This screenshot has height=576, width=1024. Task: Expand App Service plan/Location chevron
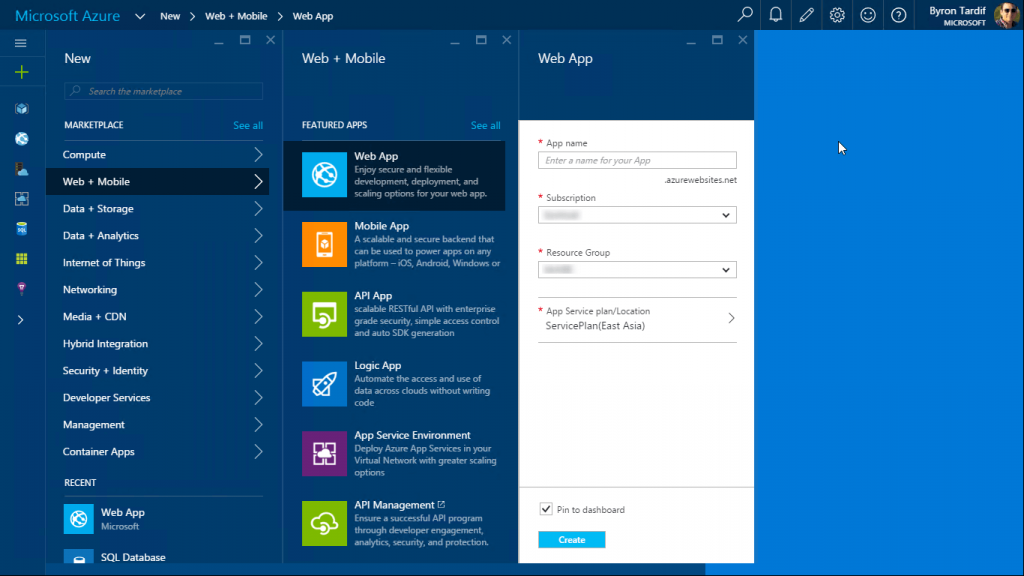point(731,318)
